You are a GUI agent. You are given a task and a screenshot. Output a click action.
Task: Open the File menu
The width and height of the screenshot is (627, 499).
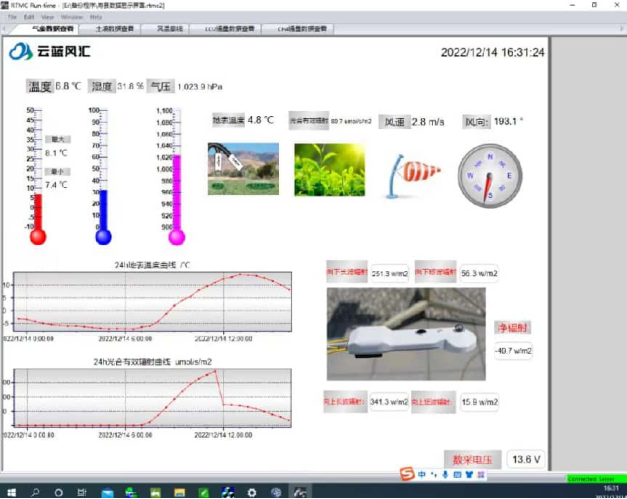tap(12, 17)
